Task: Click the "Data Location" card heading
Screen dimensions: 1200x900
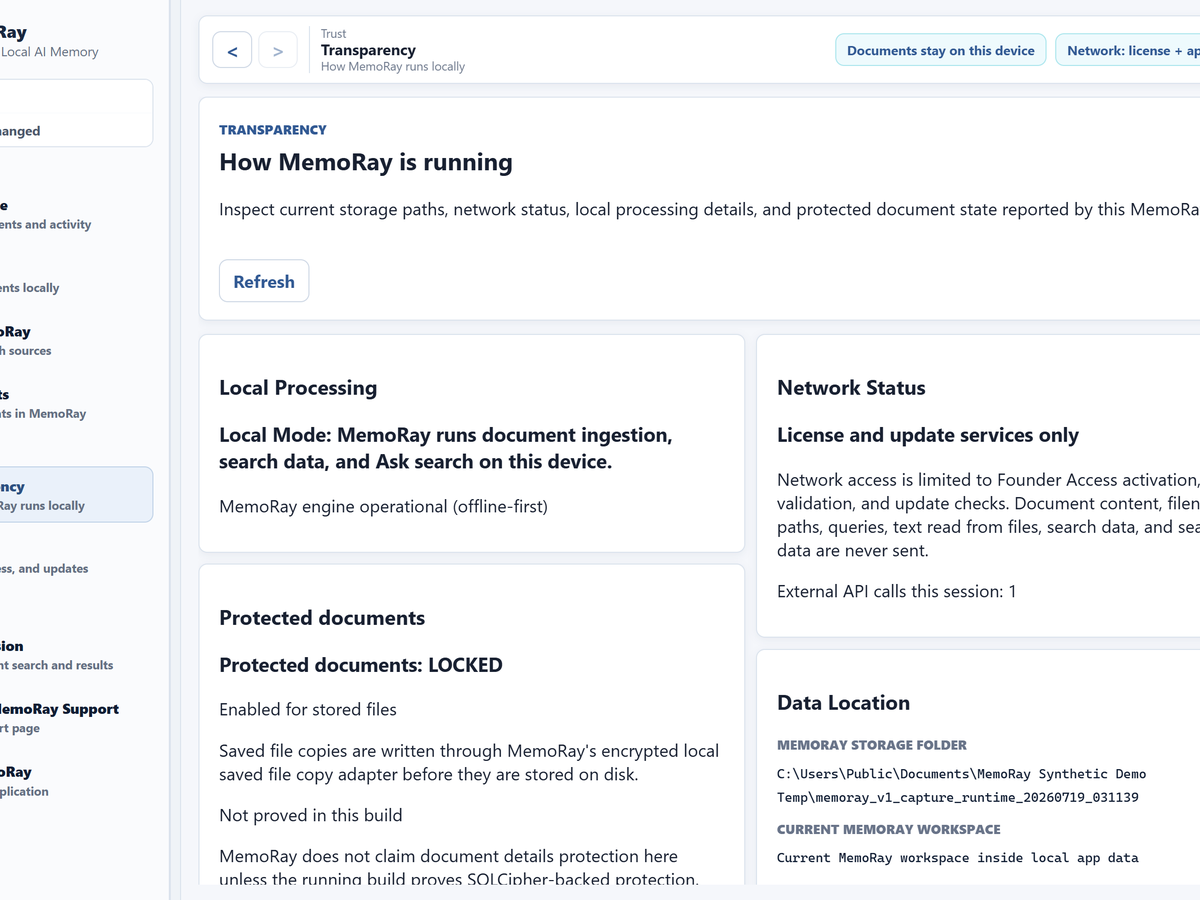Action: tap(843, 703)
